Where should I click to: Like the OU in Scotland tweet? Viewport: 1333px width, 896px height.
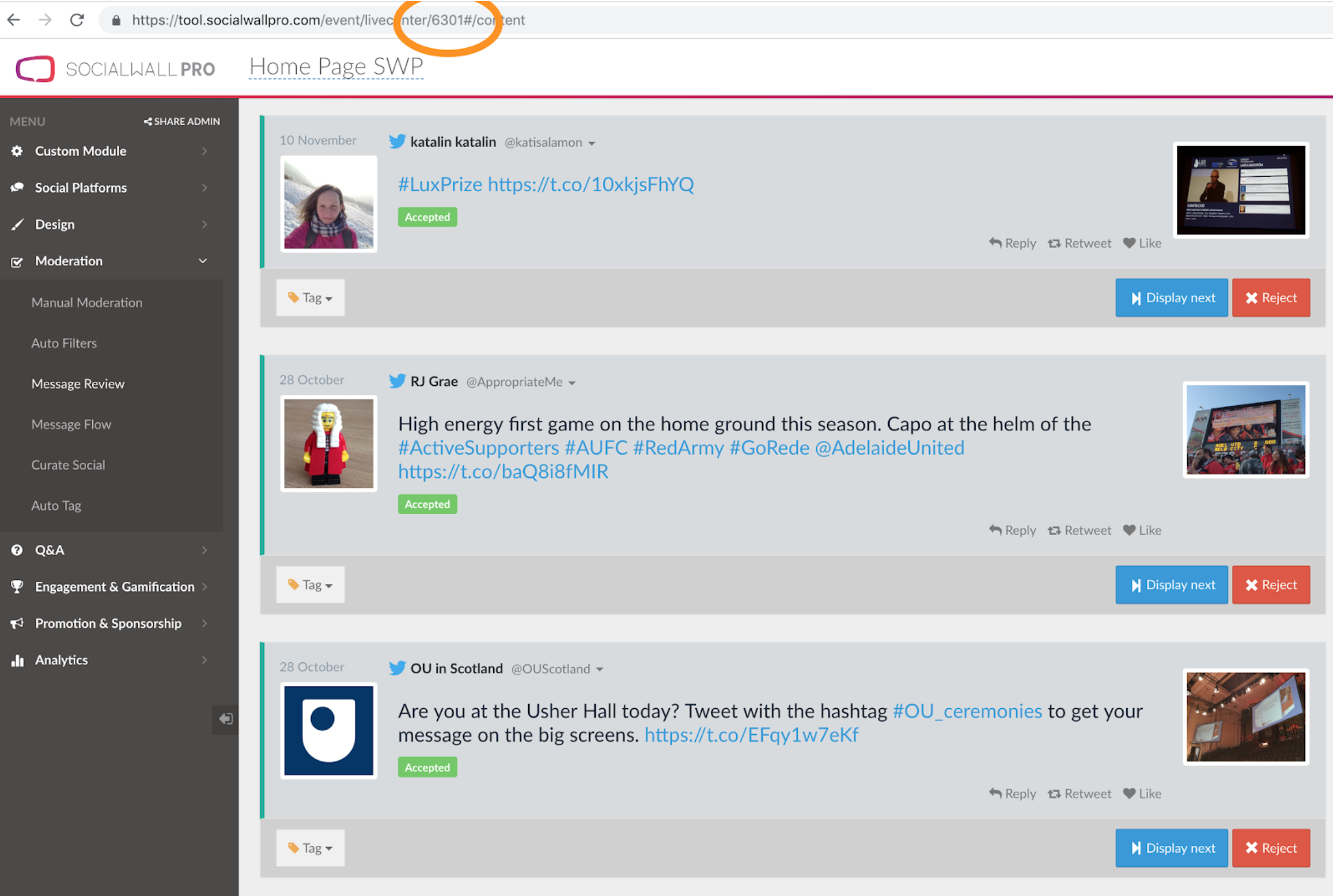(1142, 794)
